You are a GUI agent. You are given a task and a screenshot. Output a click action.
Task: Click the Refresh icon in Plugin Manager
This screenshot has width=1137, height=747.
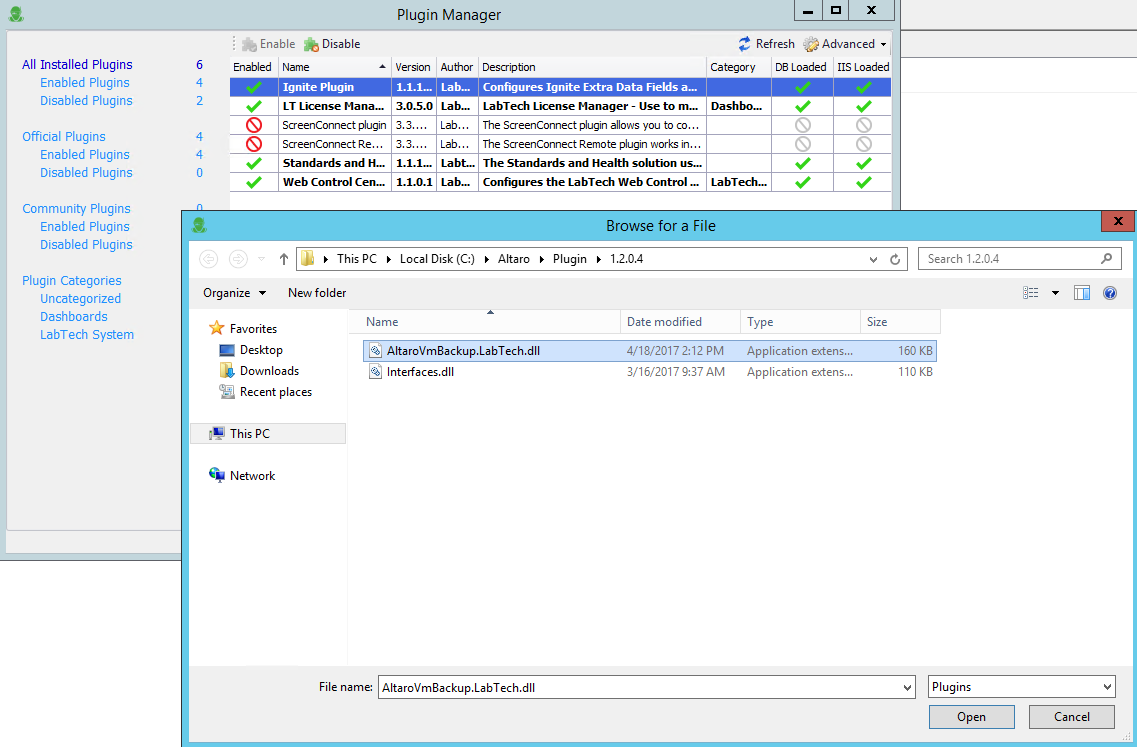[745, 44]
